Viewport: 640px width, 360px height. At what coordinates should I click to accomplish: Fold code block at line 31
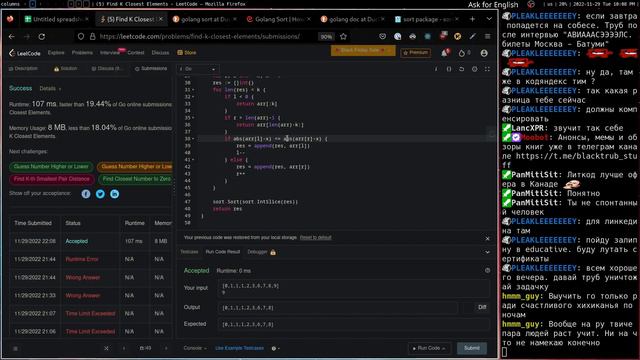point(193,90)
